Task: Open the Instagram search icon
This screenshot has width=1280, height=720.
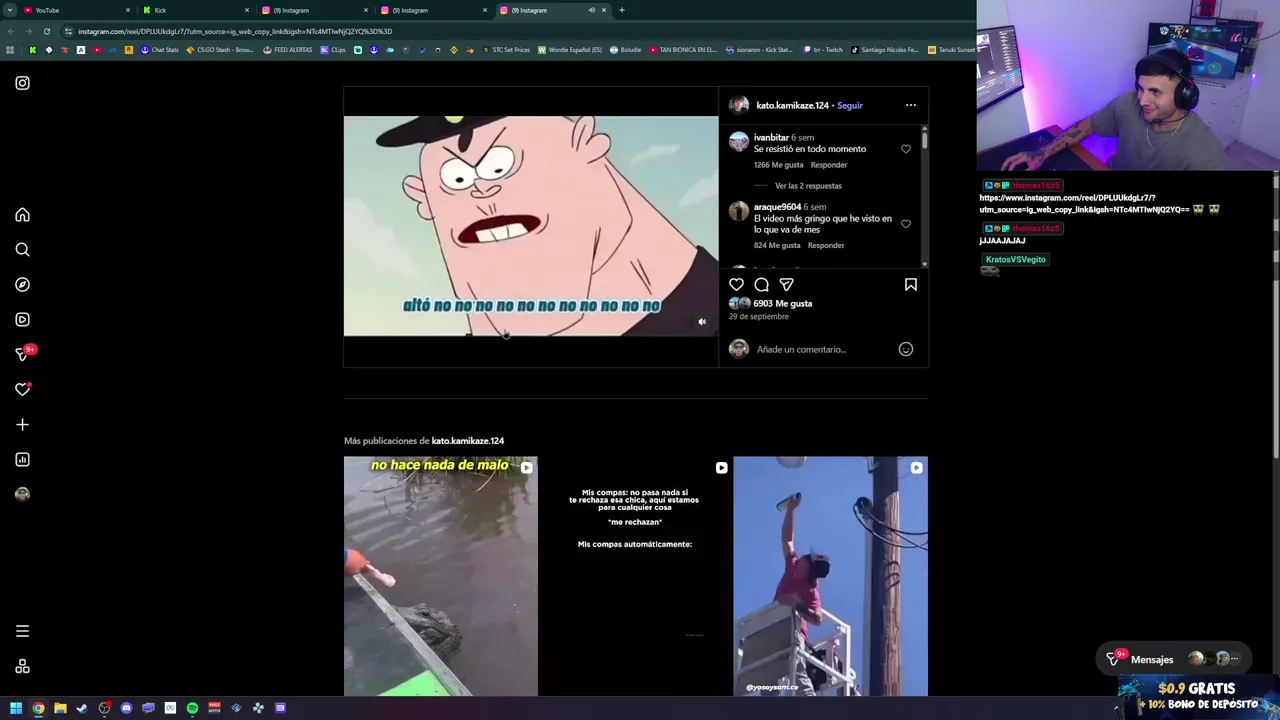Action: [22, 250]
